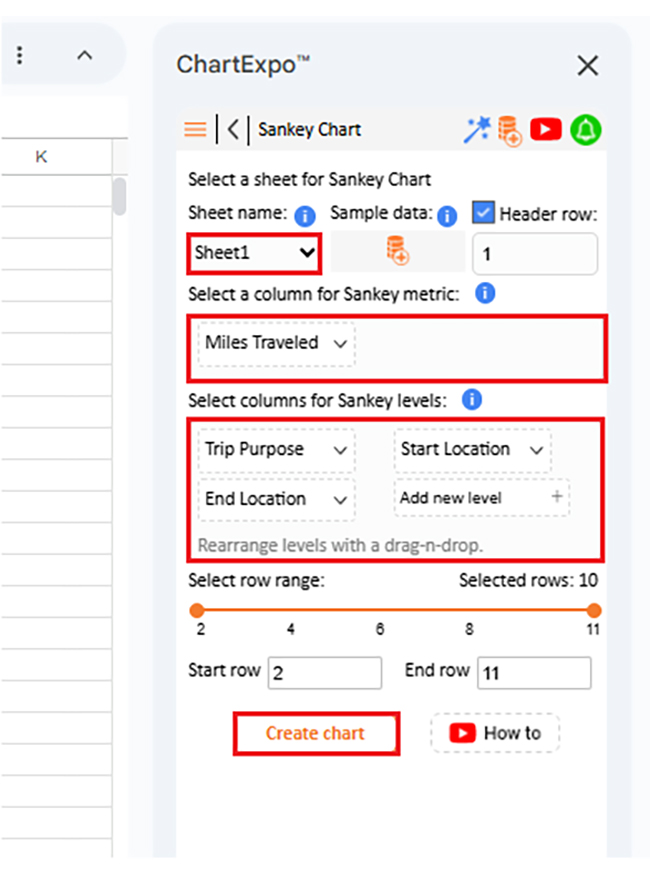Toggle the Header row checkbox
The image size is (650, 877).
(x=483, y=213)
